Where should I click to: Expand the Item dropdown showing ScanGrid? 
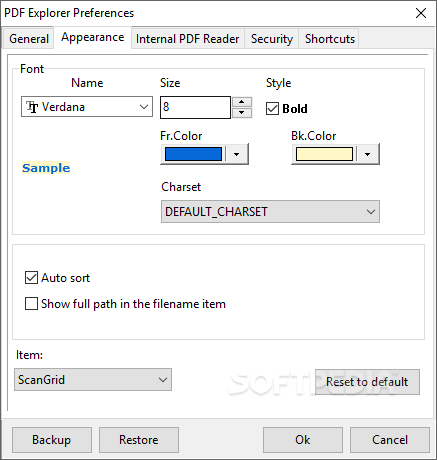93,379
